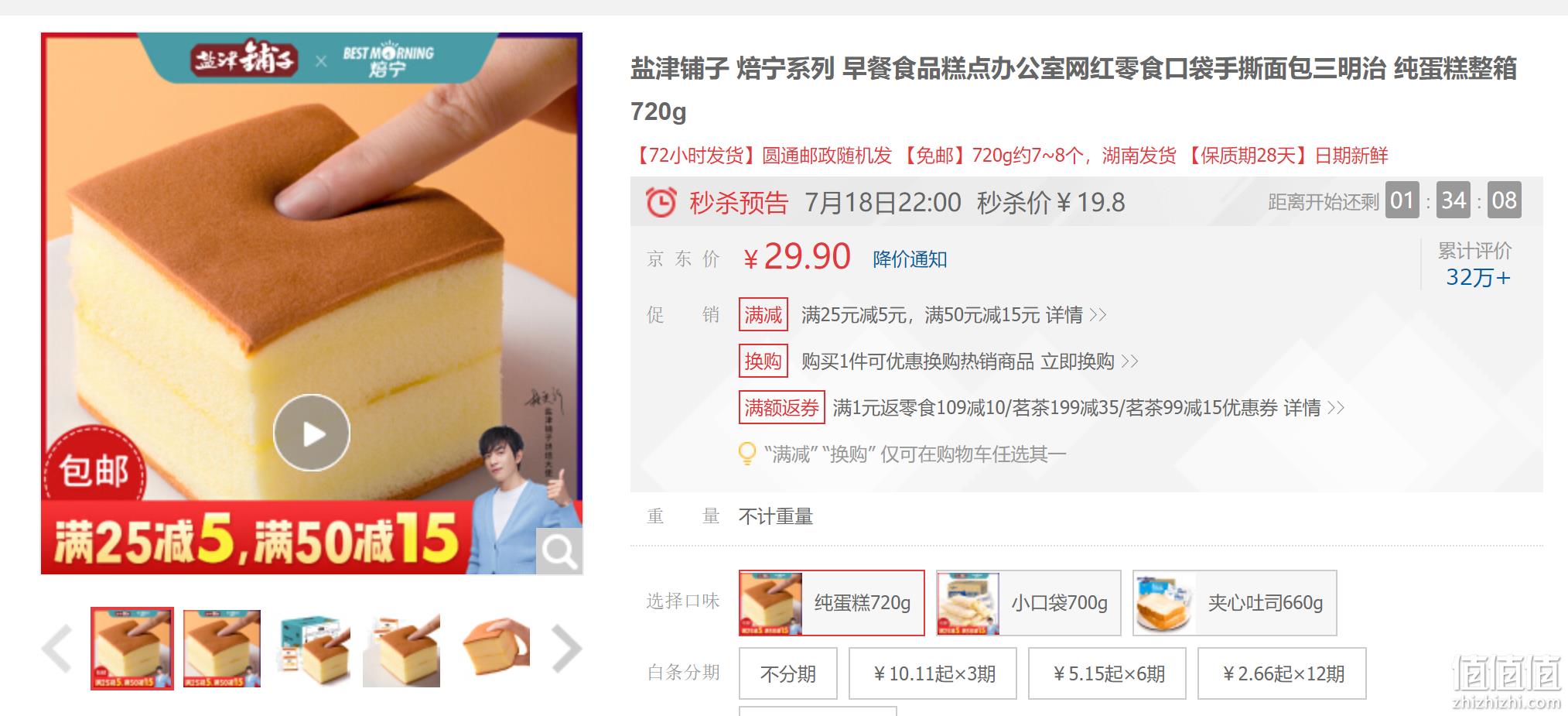Click the lightbulb tip icon
1568x716 pixels.
747,454
